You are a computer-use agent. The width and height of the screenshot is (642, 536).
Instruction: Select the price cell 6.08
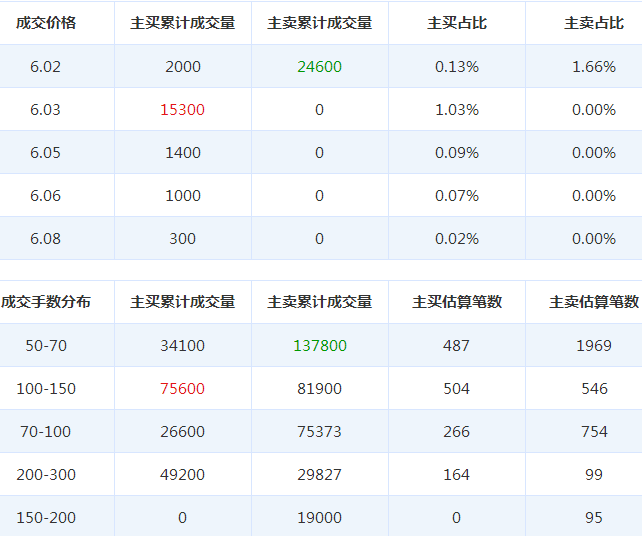click(45, 239)
